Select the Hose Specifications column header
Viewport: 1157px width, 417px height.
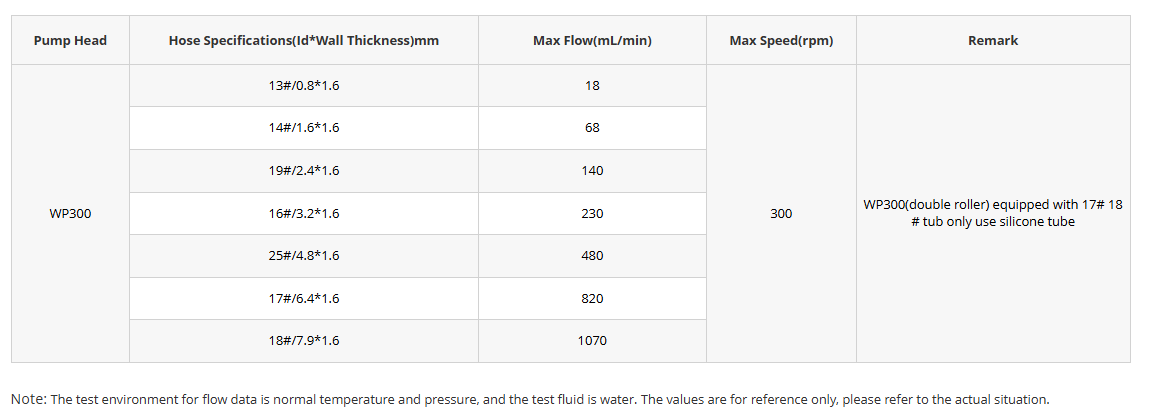(304, 41)
